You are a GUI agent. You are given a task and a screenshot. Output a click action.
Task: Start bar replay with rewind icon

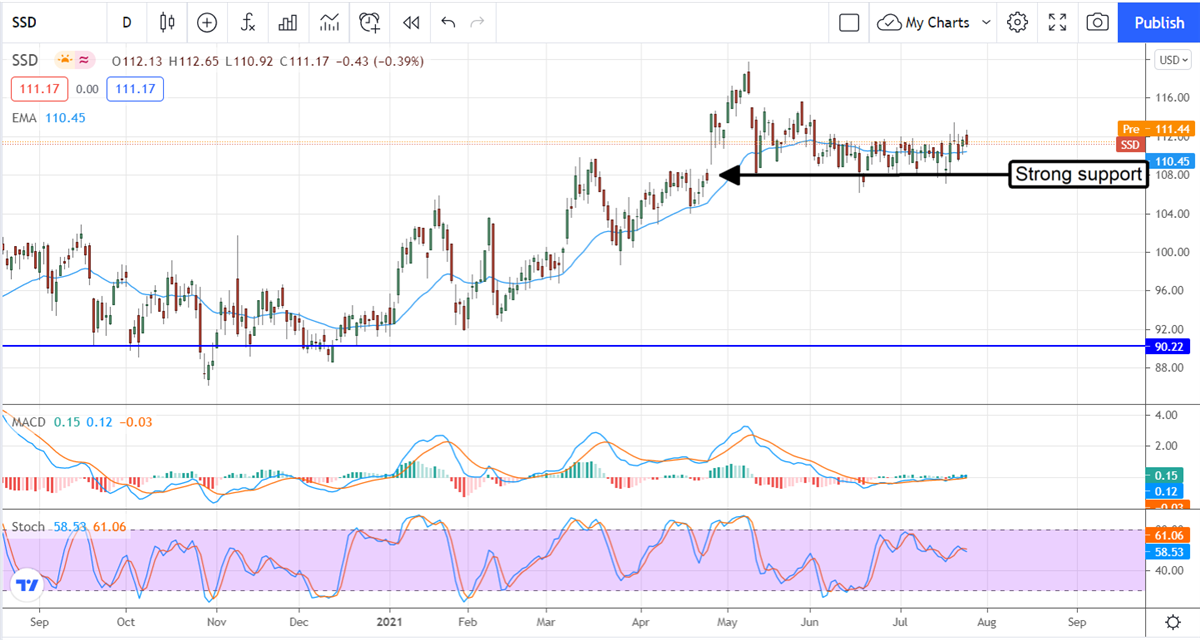410,22
